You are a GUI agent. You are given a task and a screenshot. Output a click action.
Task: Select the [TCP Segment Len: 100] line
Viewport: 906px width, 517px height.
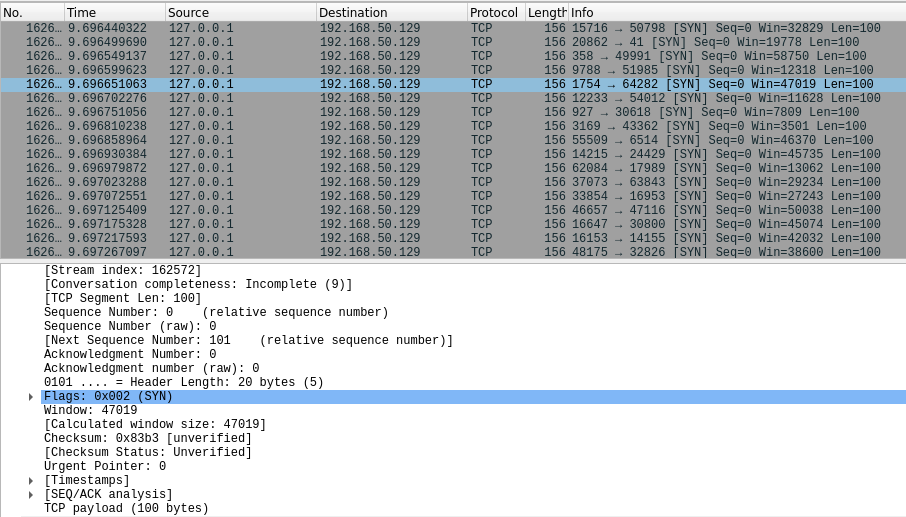point(122,298)
